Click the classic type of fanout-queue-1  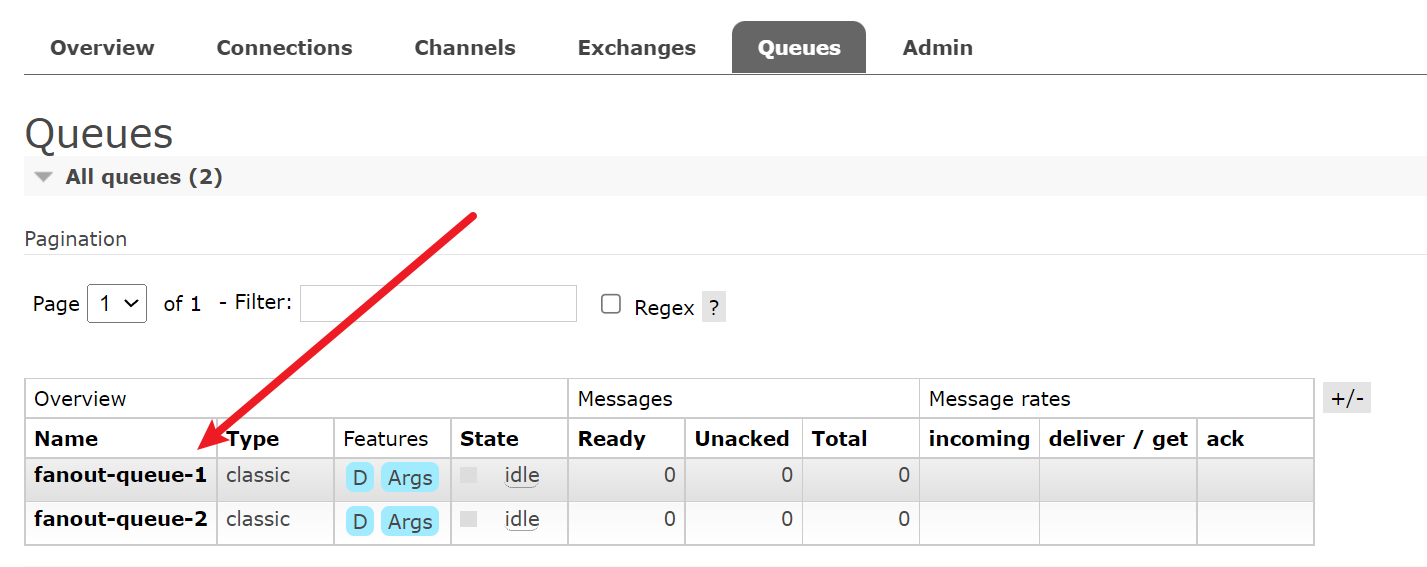[x=258, y=475]
